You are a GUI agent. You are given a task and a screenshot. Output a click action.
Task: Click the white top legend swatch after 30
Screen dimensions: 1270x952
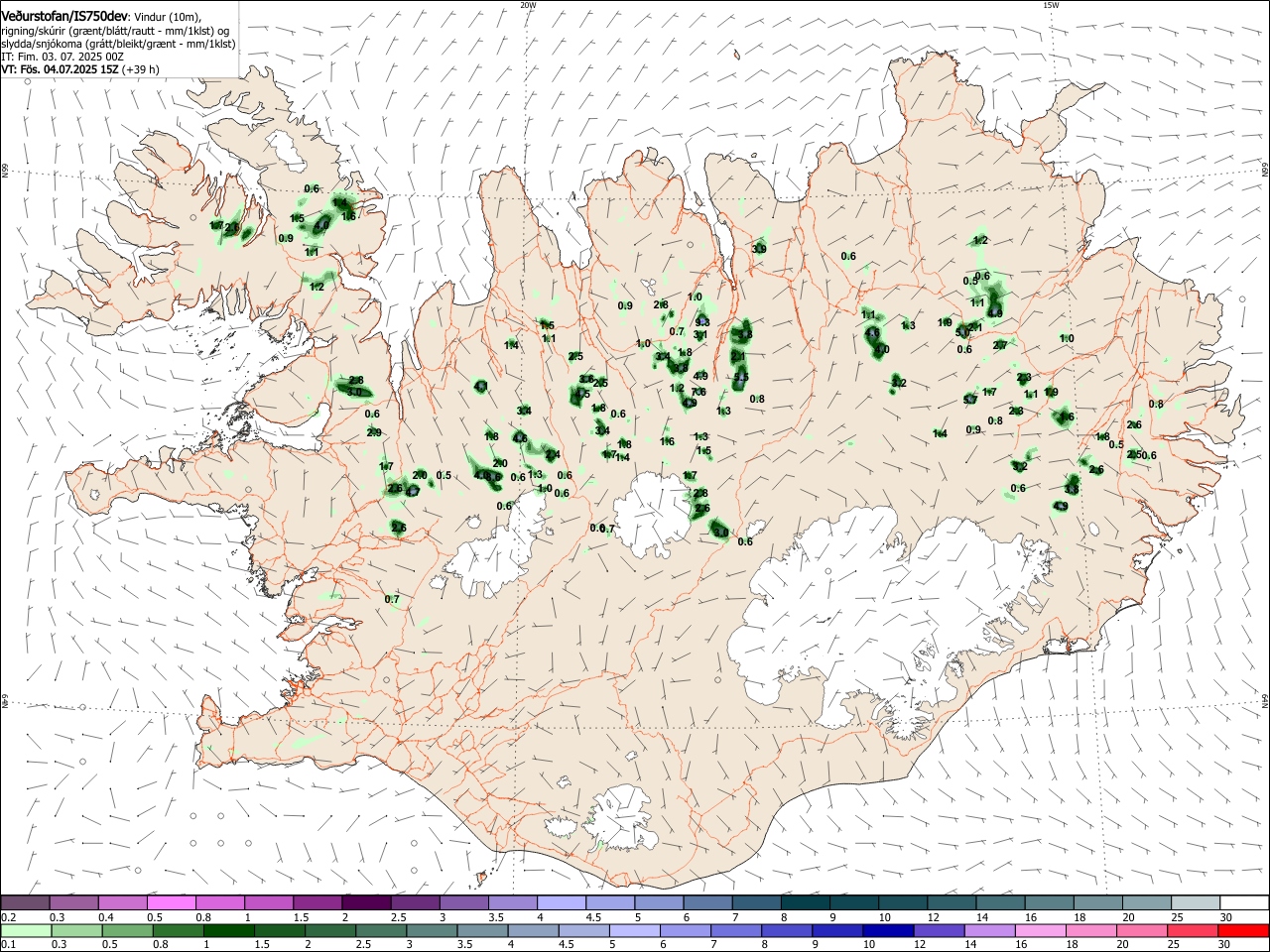(x=1243, y=902)
